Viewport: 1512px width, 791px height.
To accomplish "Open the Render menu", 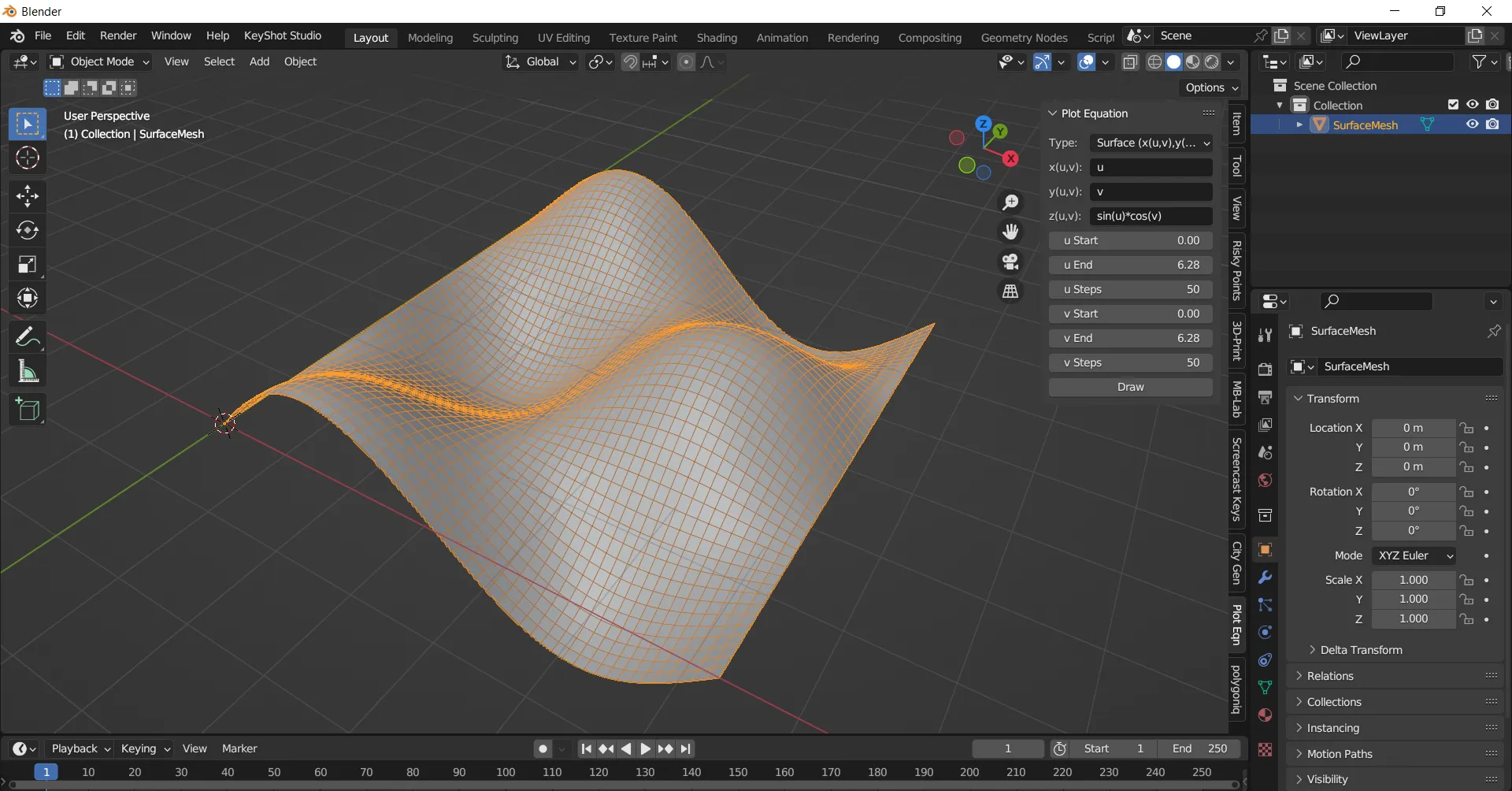I will point(118,36).
